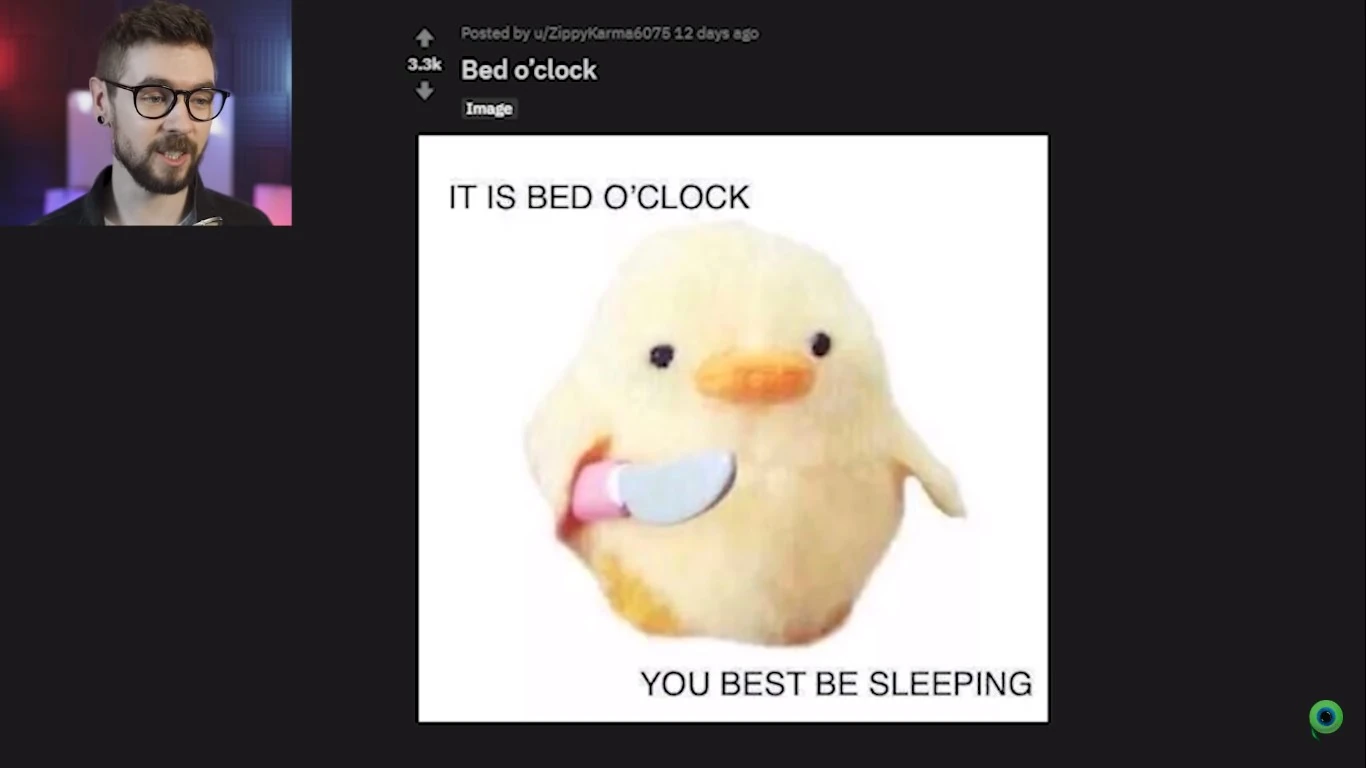Click the 'IT IS BED O'CLOCK' caption
1366x768 pixels.
tap(599, 197)
